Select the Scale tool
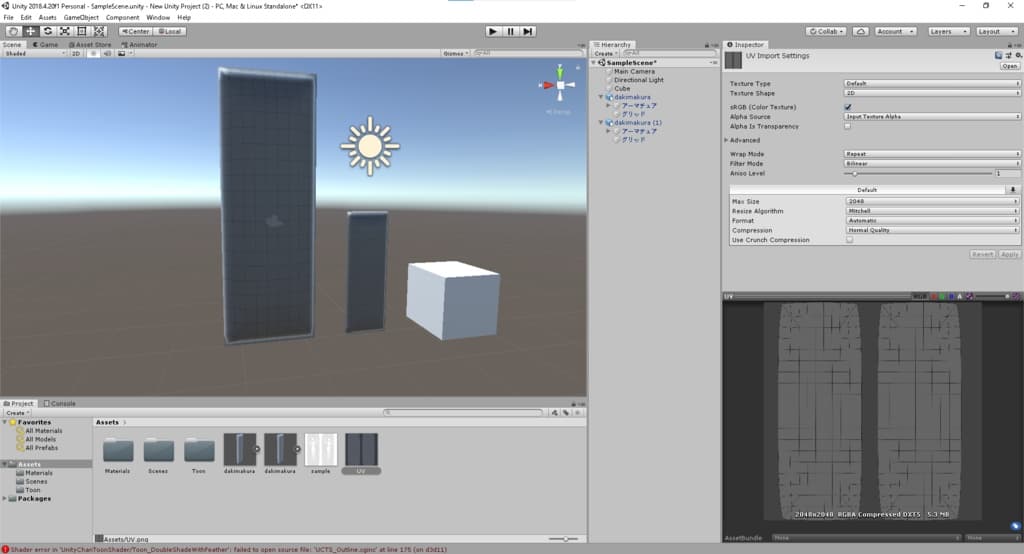 [x=64, y=31]
